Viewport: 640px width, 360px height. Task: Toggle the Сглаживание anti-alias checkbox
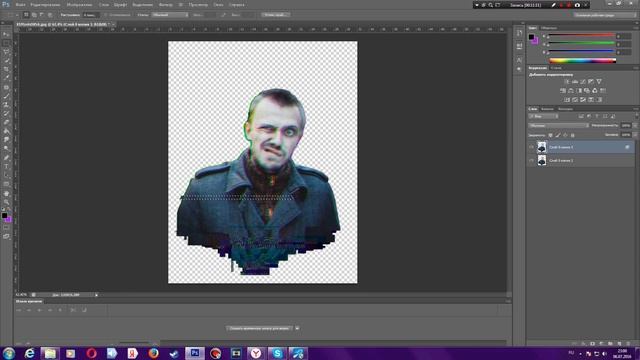106,15
